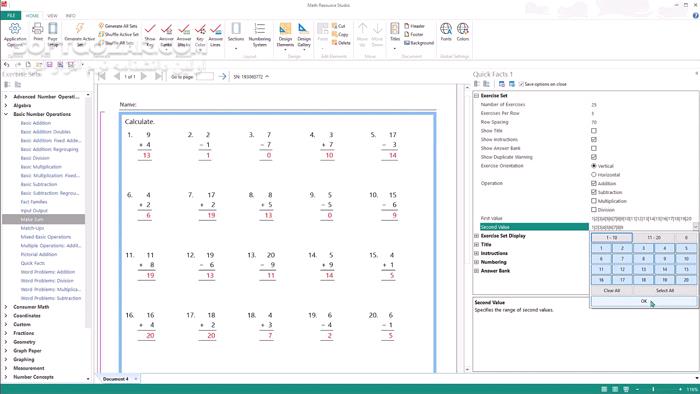Open Numbering System icon
700x394 pixels.
point(259,29)
